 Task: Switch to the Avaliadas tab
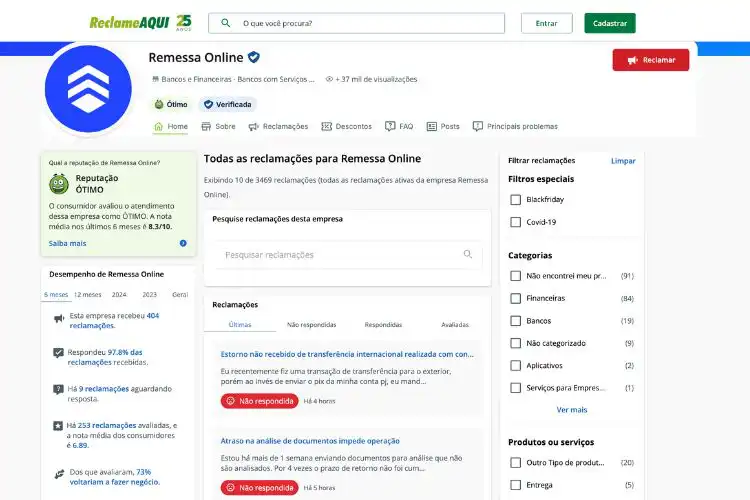[455, 324]
